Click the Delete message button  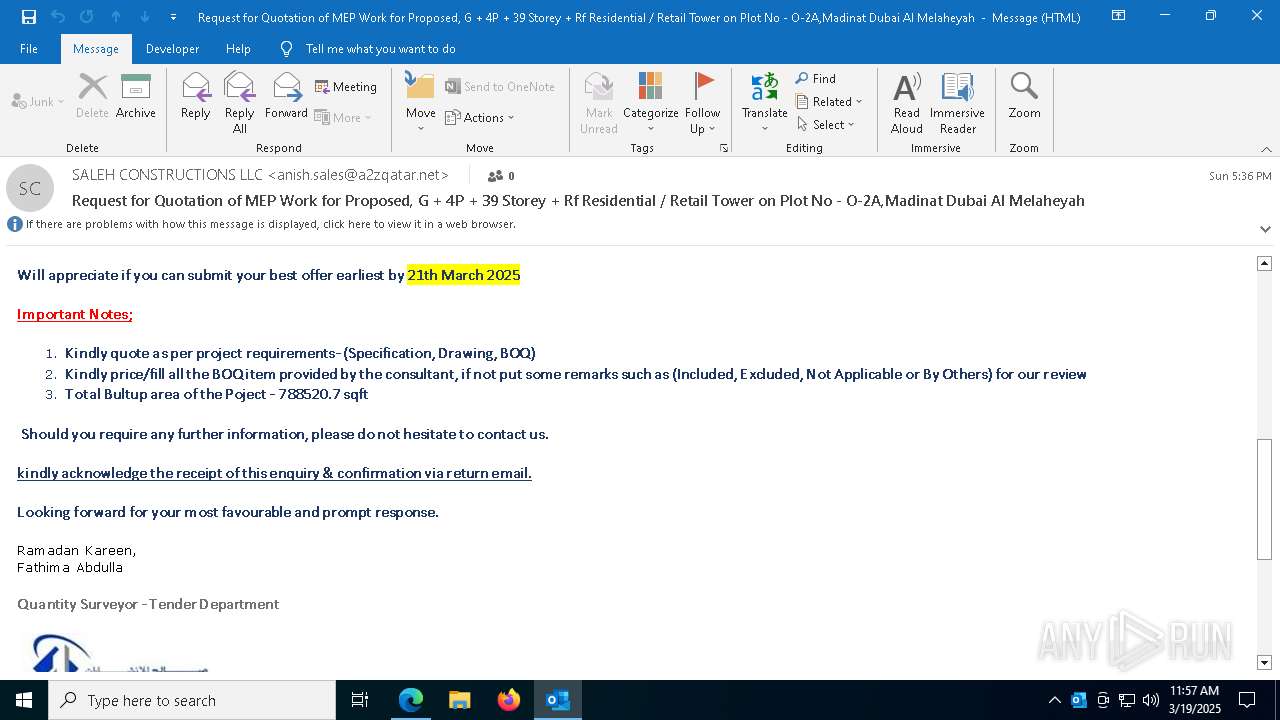click(92, 96)
